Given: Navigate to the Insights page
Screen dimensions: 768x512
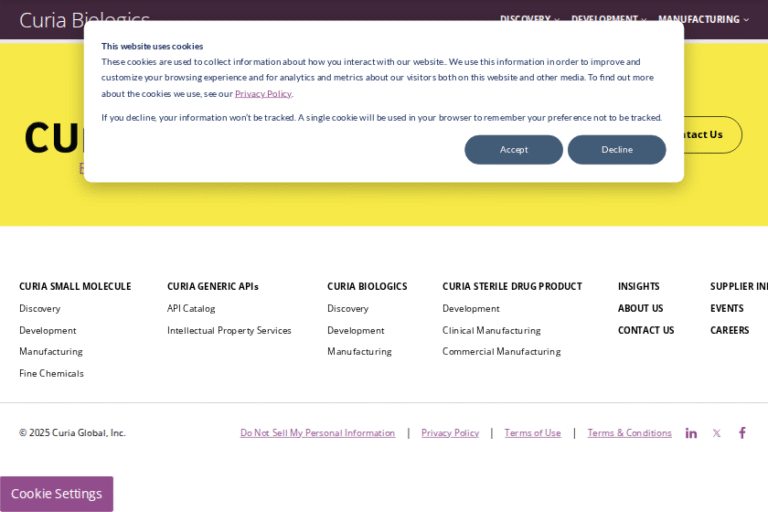Looking at the screenshot, I should pos(638,287).
